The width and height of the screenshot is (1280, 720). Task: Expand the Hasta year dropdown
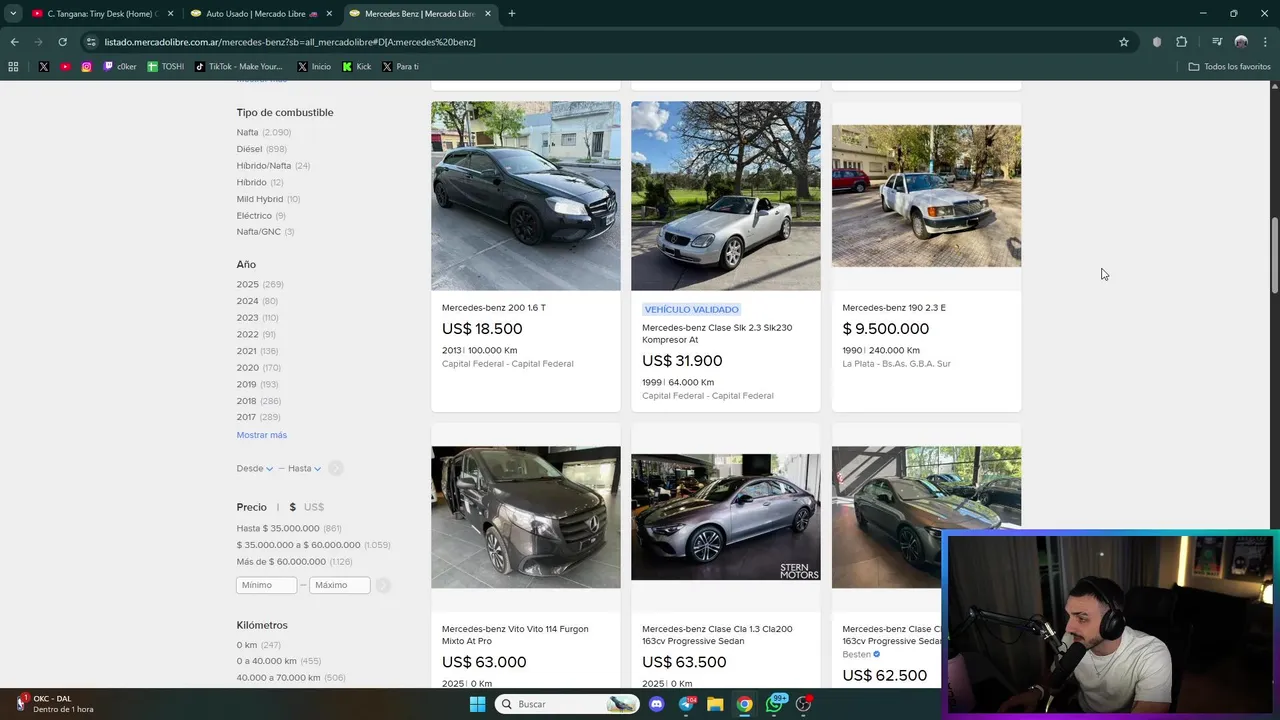click(305, 468)
